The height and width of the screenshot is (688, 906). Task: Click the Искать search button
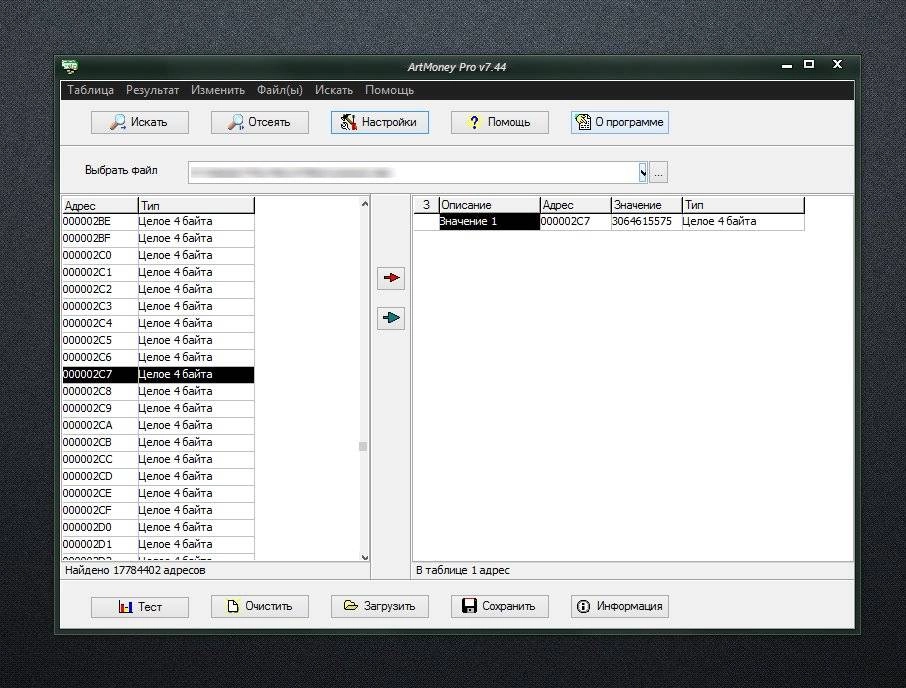(140, 122)
